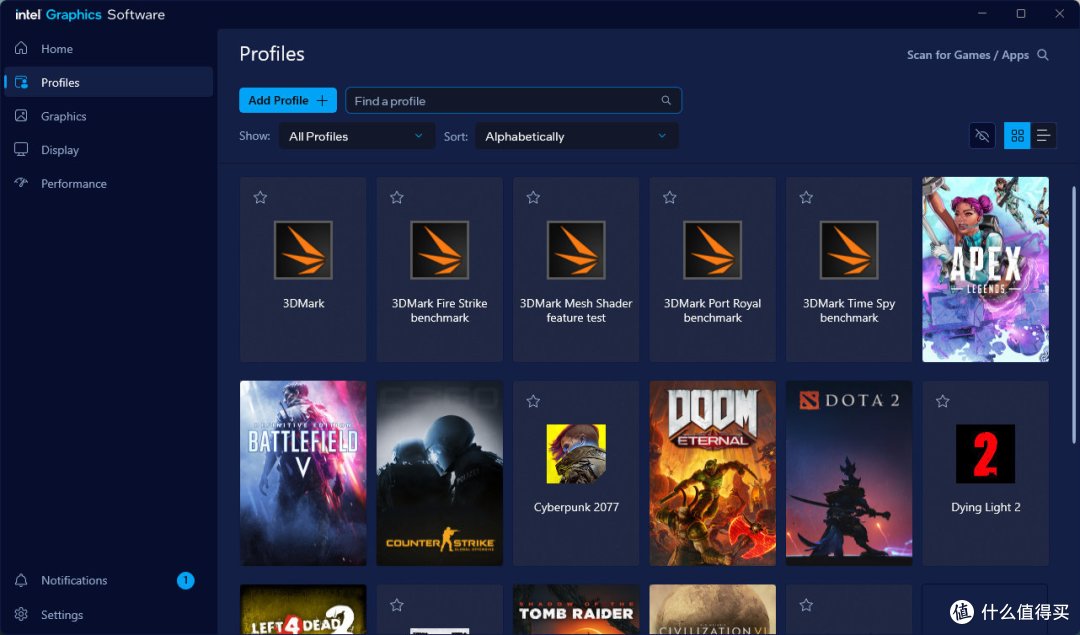Image resolution: width=1080 pixels, height=635 pixels.
Task: Favorite the 3DMark Fire Strike star
Action: [396, 198]
